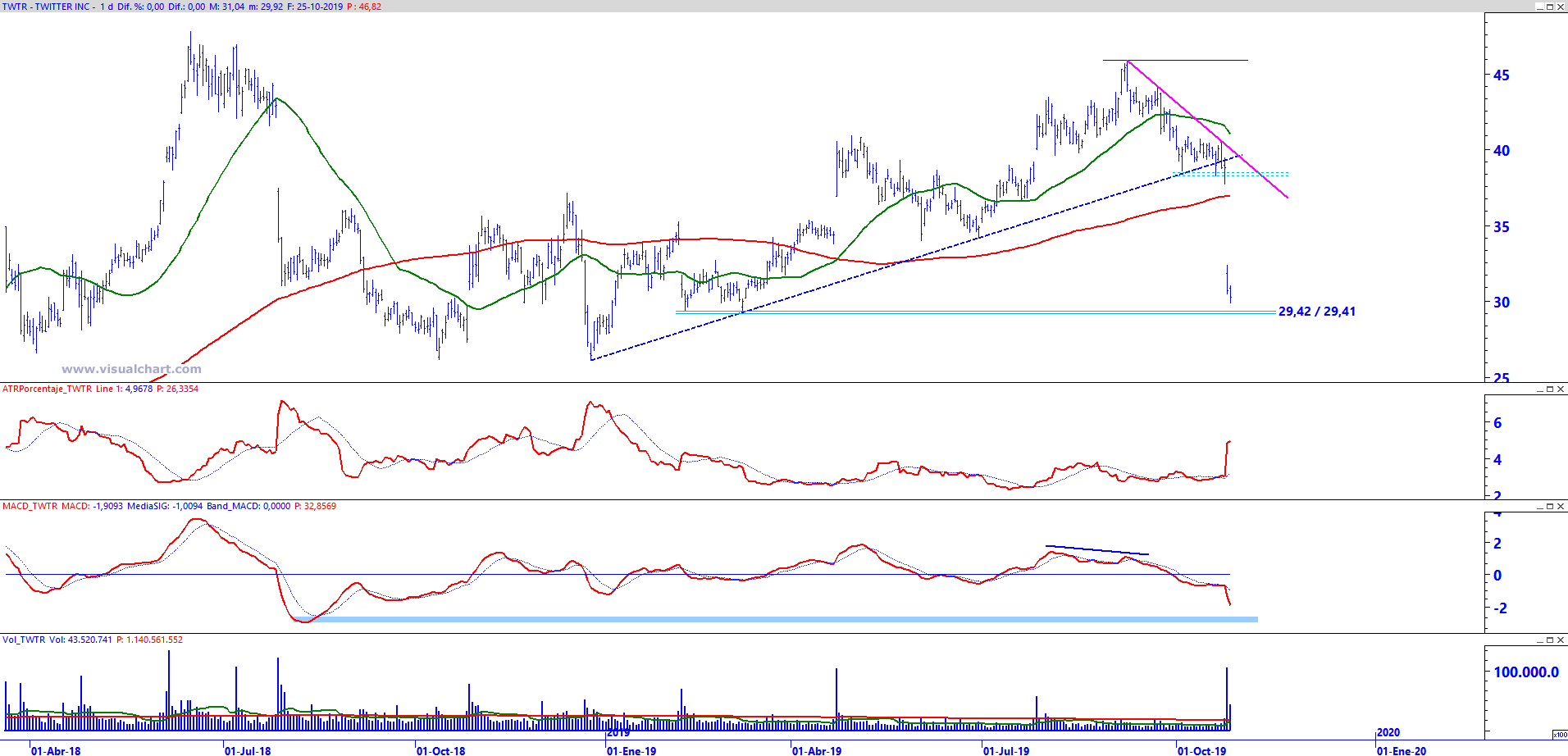Select the 'MACD_TWTR' indicator label

(30, 506)
